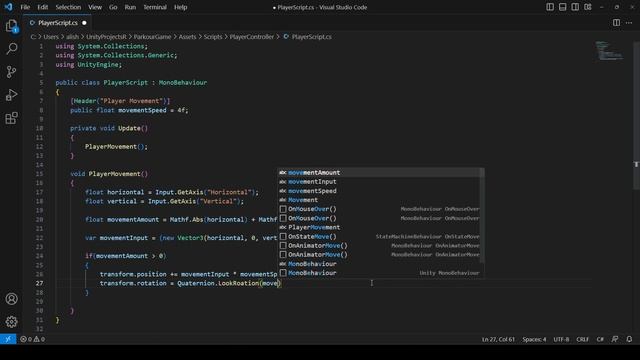Choose PlayerMovement from suggestion list
Screen dimensions: 640x360
(380, 227)
